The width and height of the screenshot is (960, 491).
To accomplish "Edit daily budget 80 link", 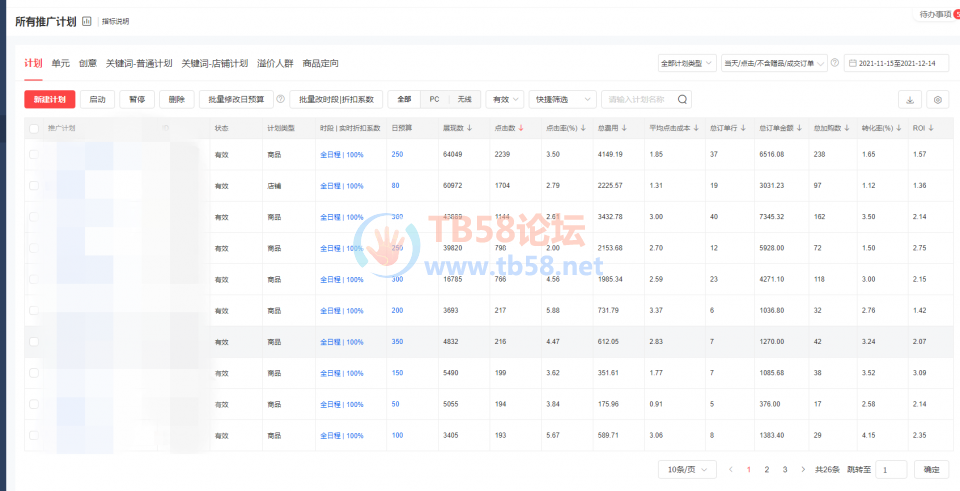I will coord(396,186).
